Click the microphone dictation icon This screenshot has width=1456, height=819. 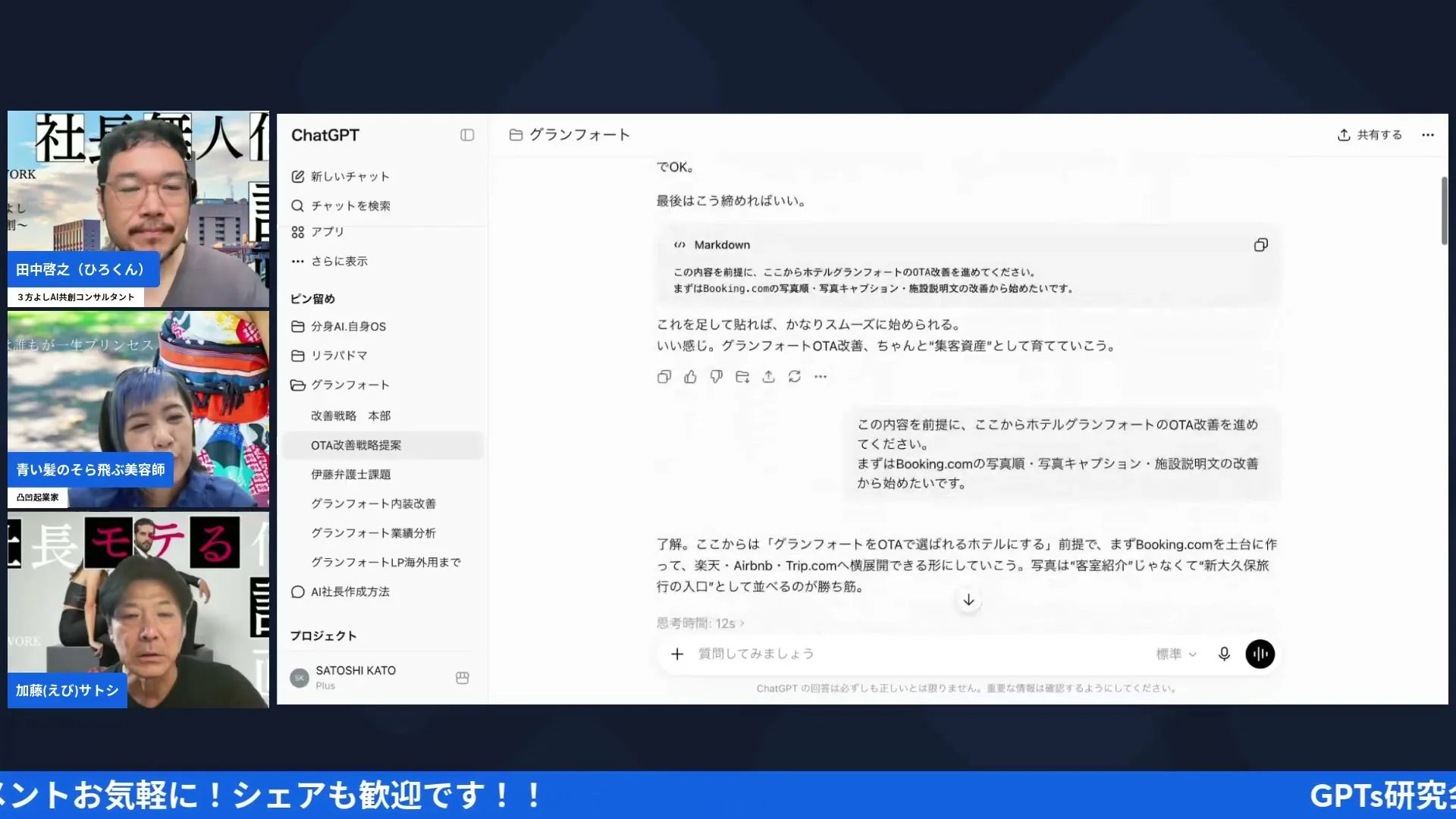pyautogui.click(x=1224, y=654)
